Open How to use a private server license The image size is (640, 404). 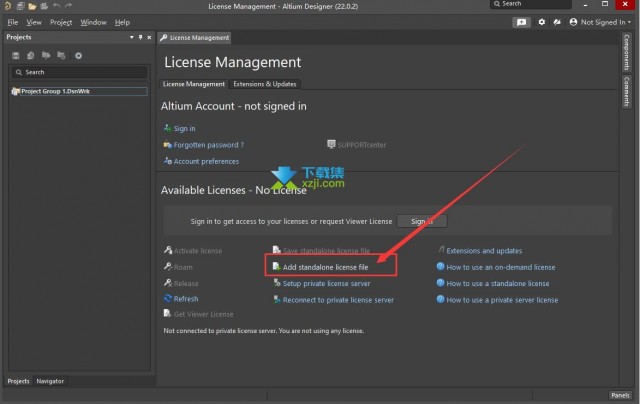click(502, 300)
